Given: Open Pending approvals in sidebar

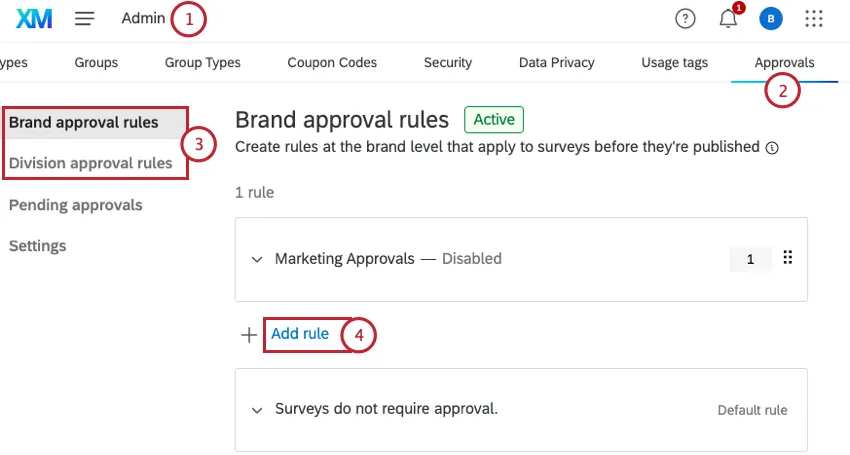Looking at the screenshot, I should point(76,205).
